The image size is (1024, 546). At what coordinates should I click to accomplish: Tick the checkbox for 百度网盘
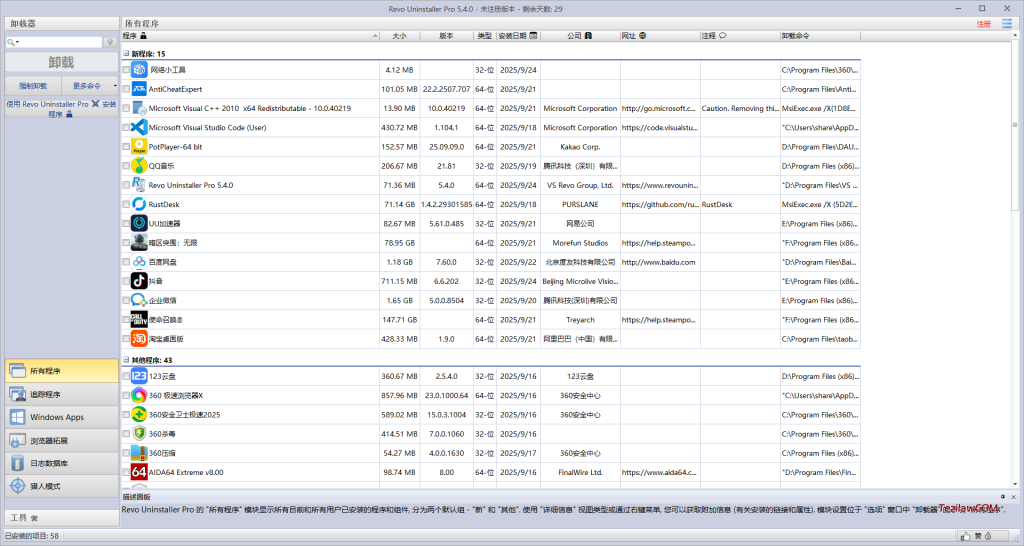[126, 262]
